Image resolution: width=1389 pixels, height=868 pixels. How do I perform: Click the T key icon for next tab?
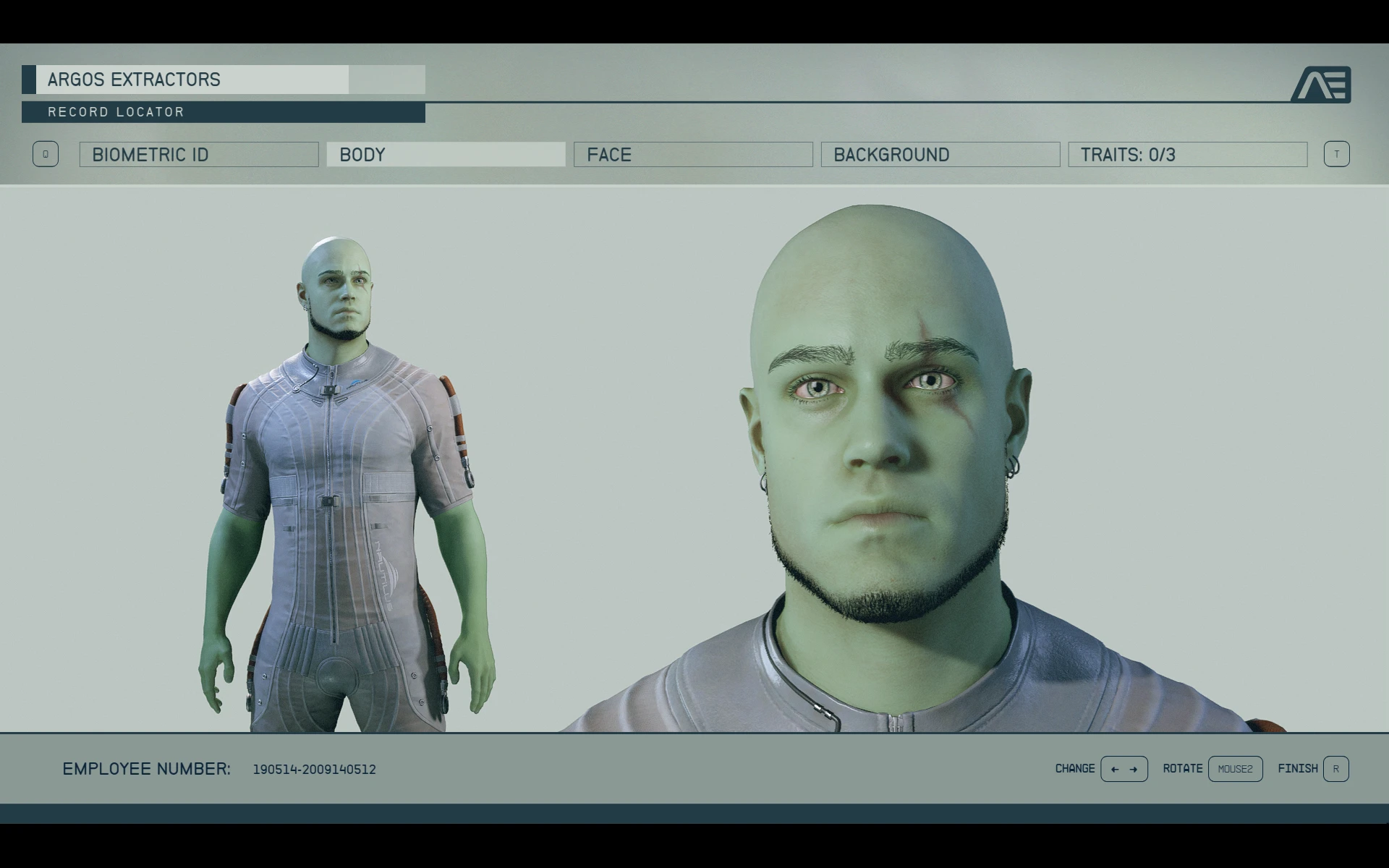pyautogui.click(x=1336, y=154)
